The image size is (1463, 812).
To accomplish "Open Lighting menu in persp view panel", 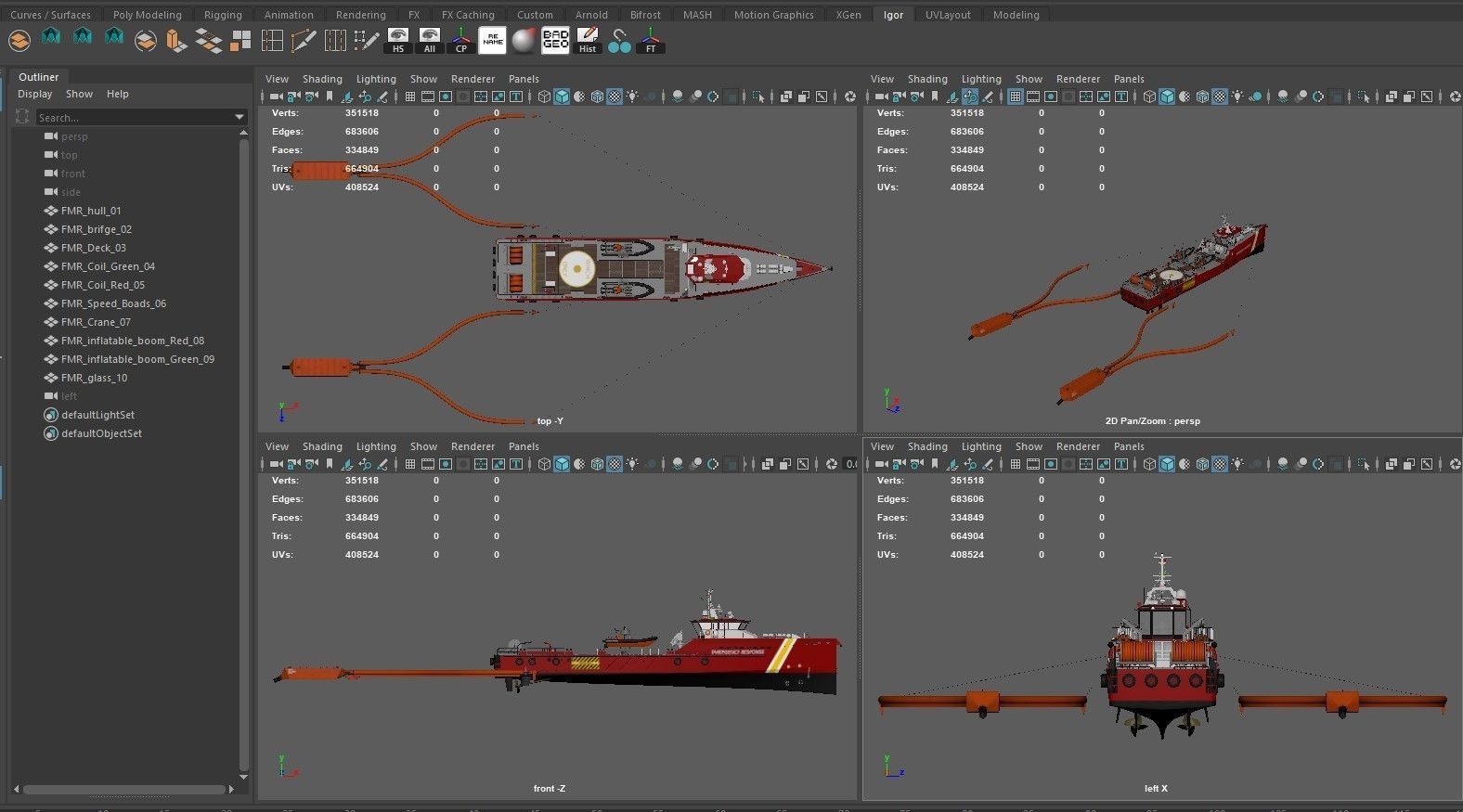I will (981, 79).
